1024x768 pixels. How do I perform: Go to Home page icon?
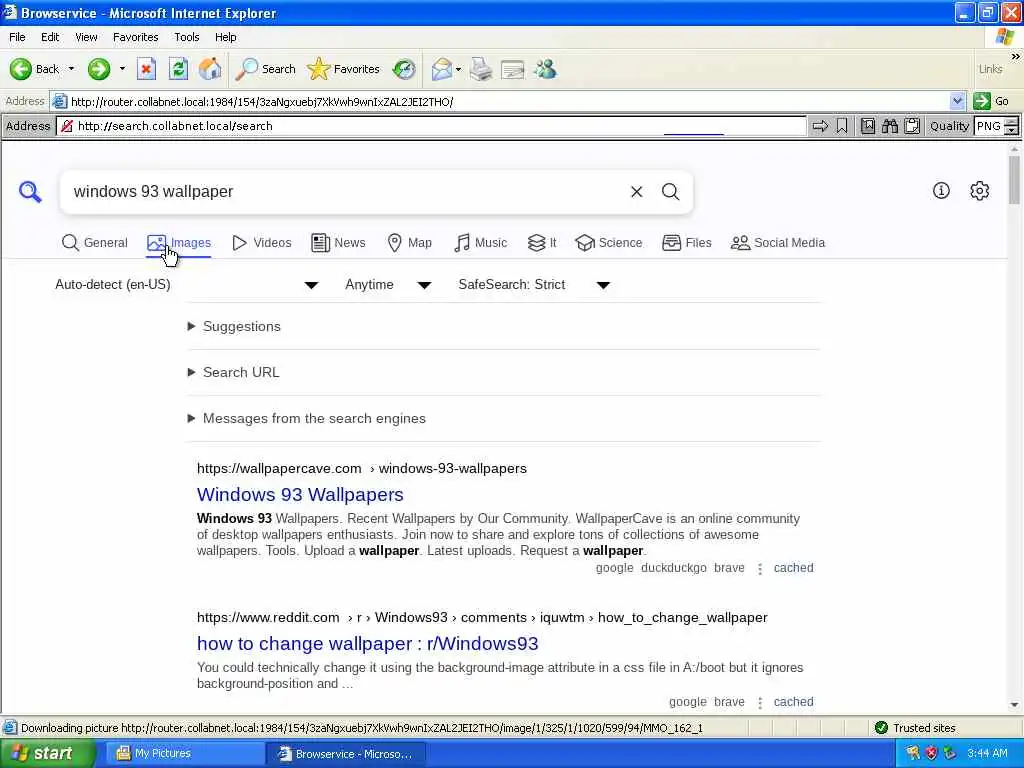click(x=210, y=69)
